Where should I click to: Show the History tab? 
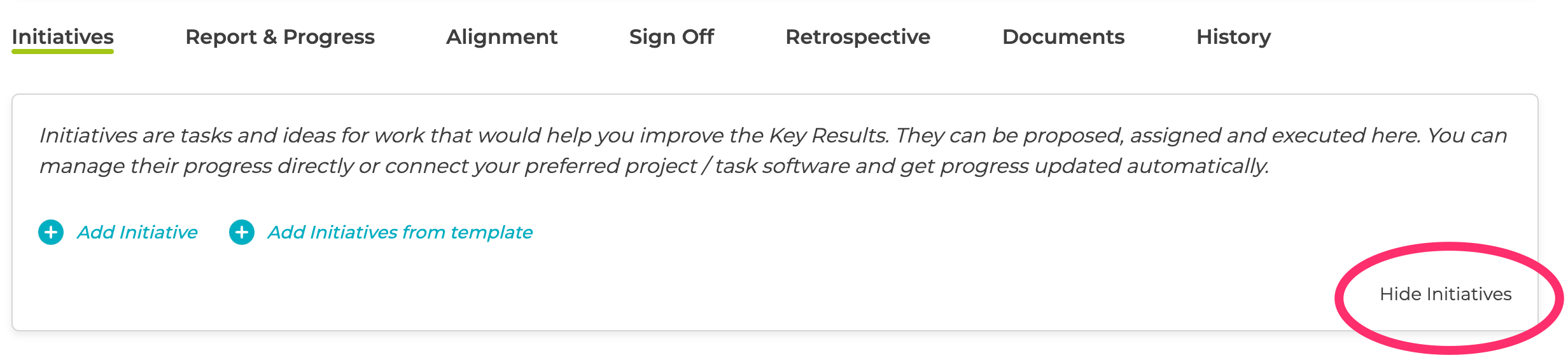[x=1233, y=37]
